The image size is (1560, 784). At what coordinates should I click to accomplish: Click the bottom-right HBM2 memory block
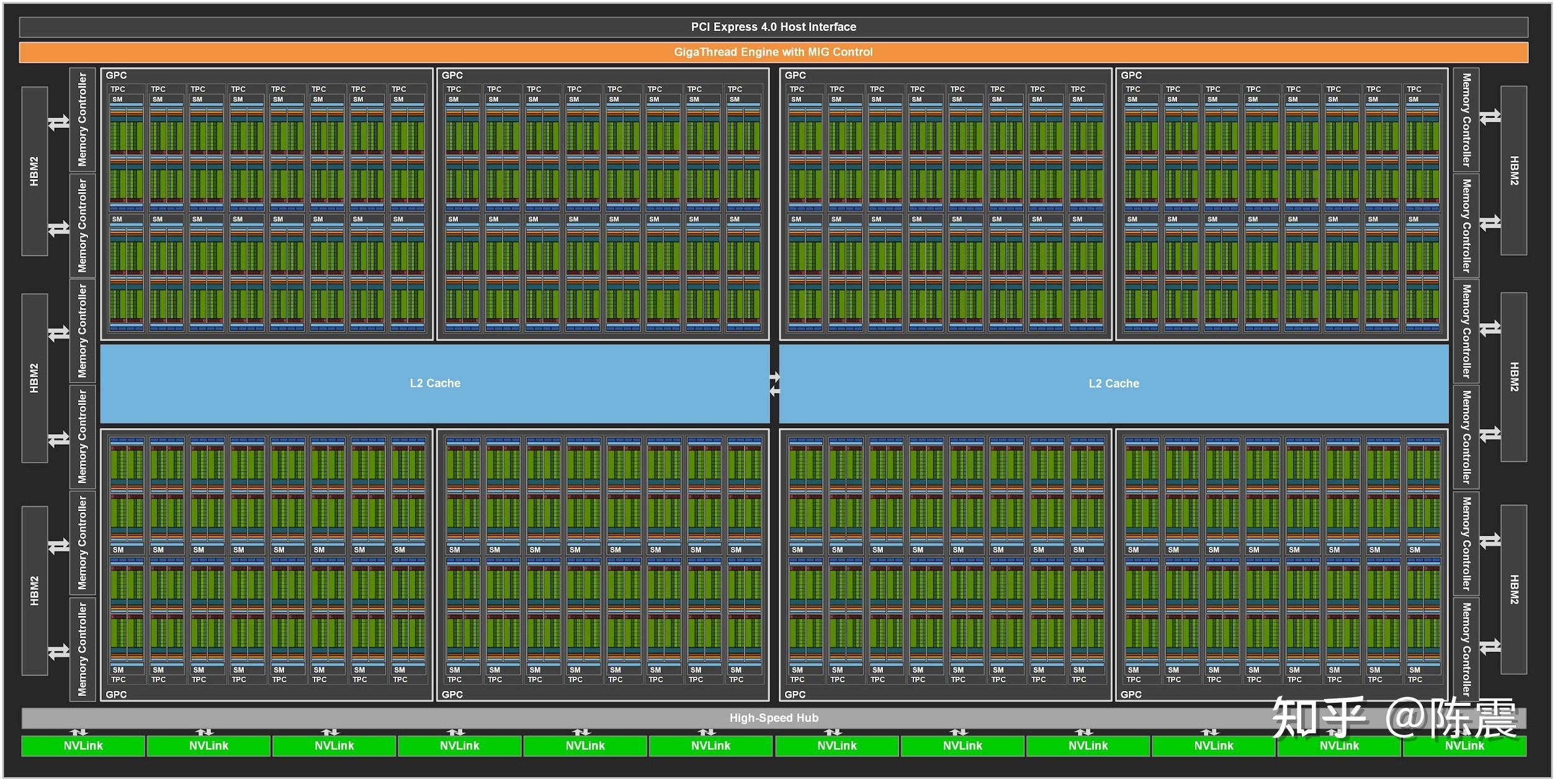click(x=1514, y=590)
